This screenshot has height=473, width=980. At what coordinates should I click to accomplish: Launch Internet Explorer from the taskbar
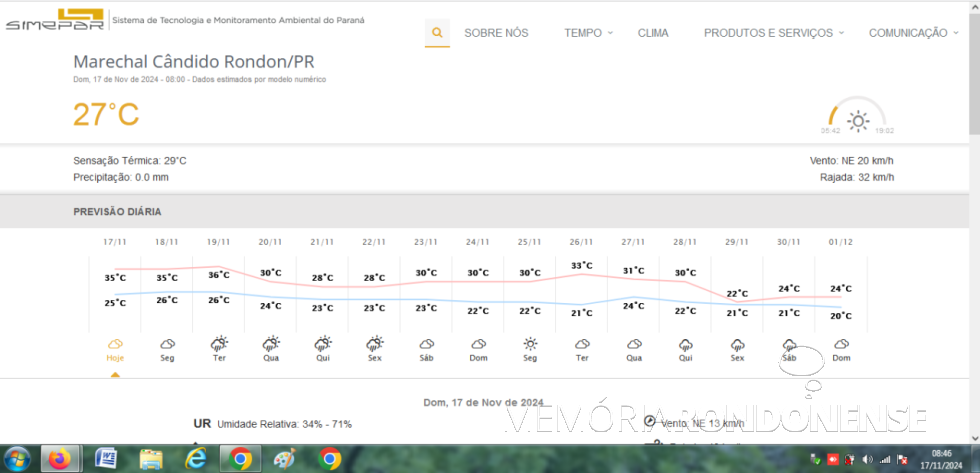195,459
